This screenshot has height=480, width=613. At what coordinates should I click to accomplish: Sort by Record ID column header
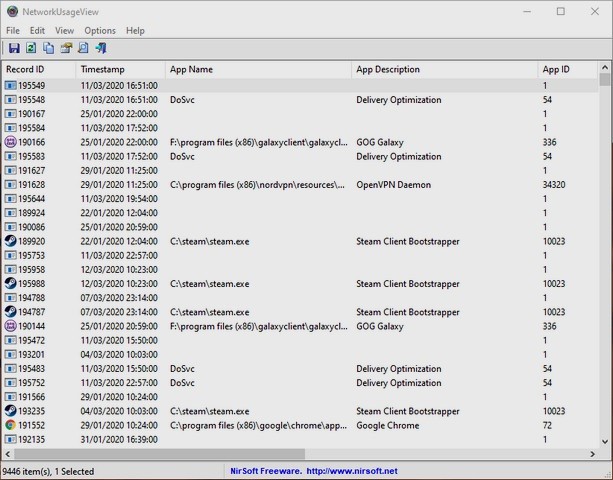(39, 70)
